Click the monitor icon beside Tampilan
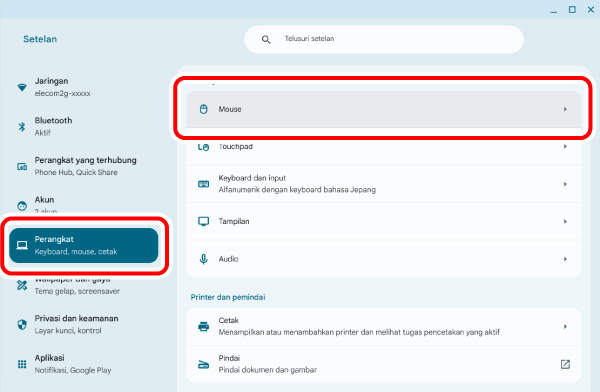Image resolution: width=600 pixels, height=392 pixels. click(x=204, y=221)
